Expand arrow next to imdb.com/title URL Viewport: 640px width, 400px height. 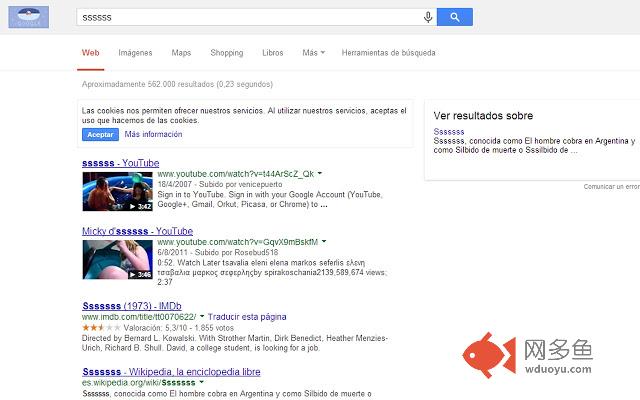[x=202, y=316]
